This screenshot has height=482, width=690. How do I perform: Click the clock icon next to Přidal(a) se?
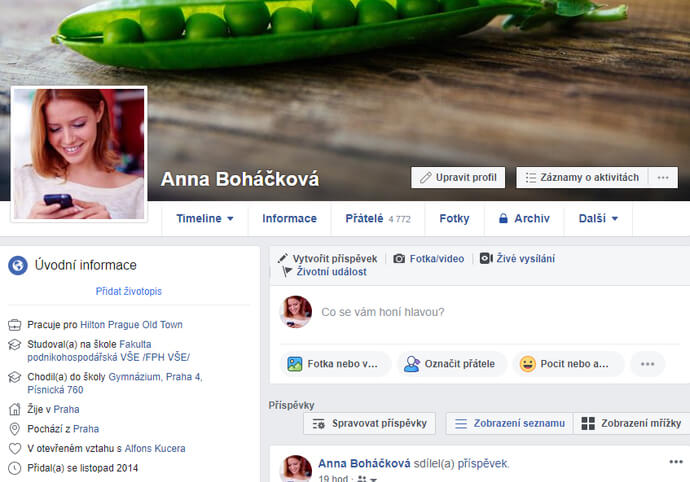click(x=15, y=468)
